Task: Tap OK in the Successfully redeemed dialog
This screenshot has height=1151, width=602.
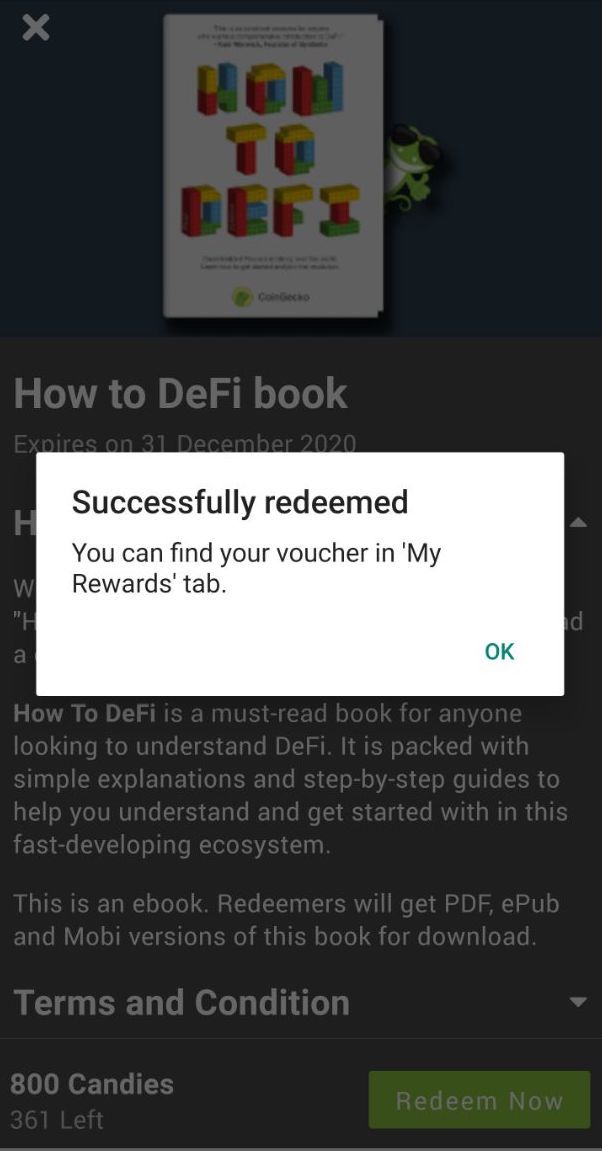Action: click(x=499, y=651)
